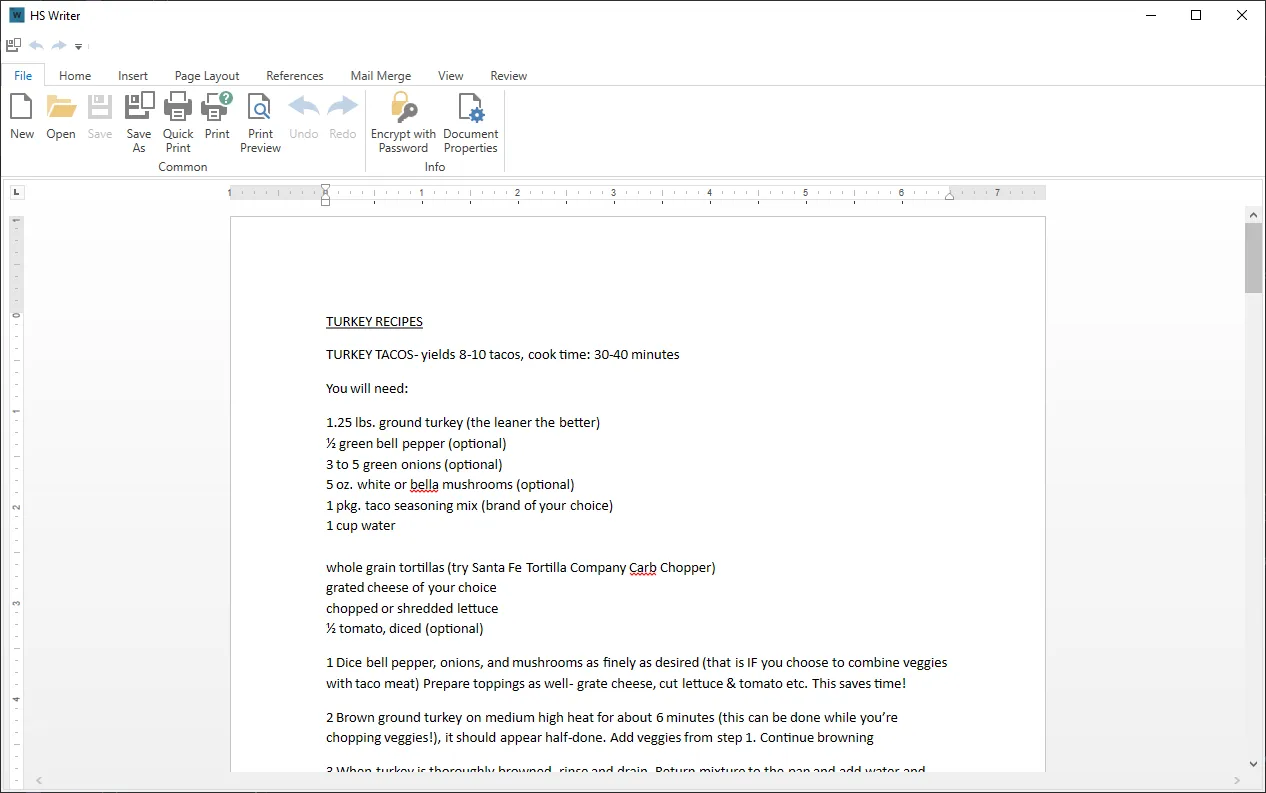Select the Quick Print icon
The height and width of the screenshot is (793, 1266).
pyautogui.click(x=177, y=115)
